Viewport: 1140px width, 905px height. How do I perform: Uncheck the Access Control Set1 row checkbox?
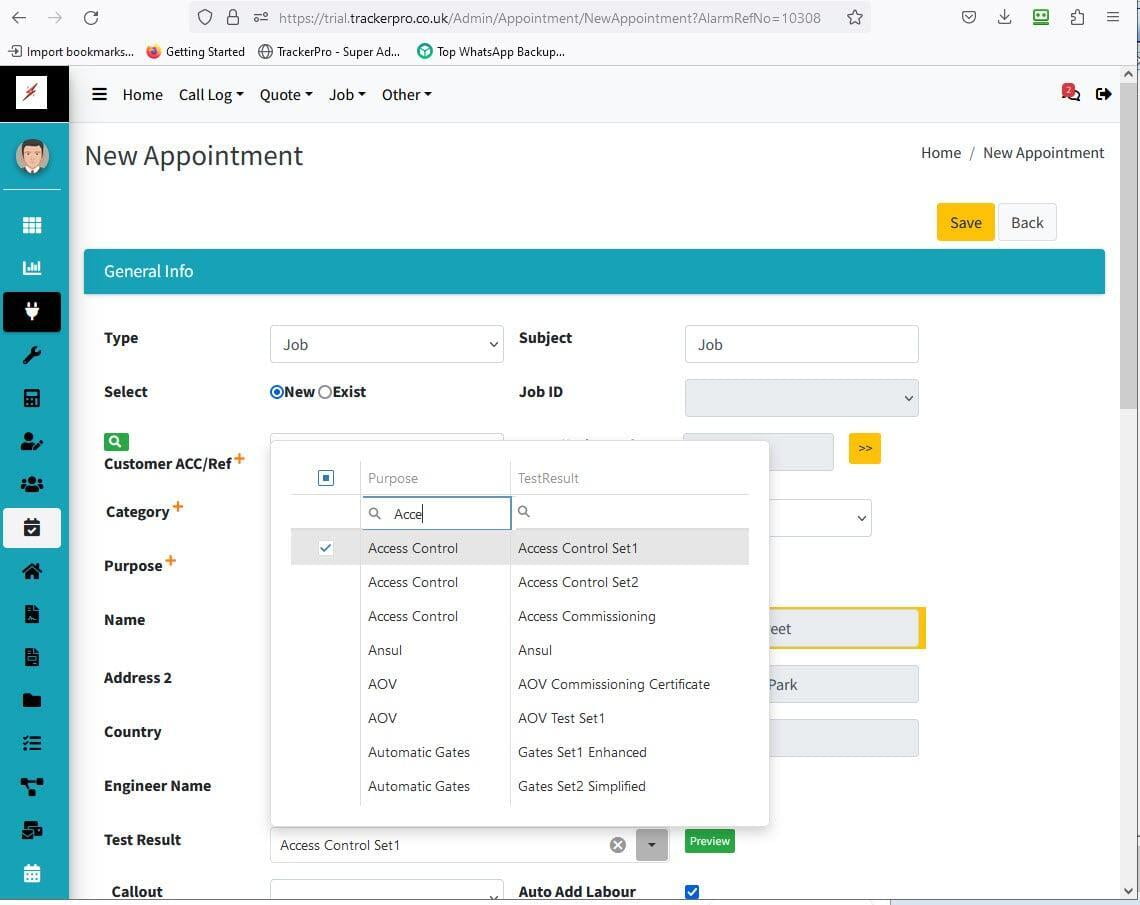tap(326, 548)
